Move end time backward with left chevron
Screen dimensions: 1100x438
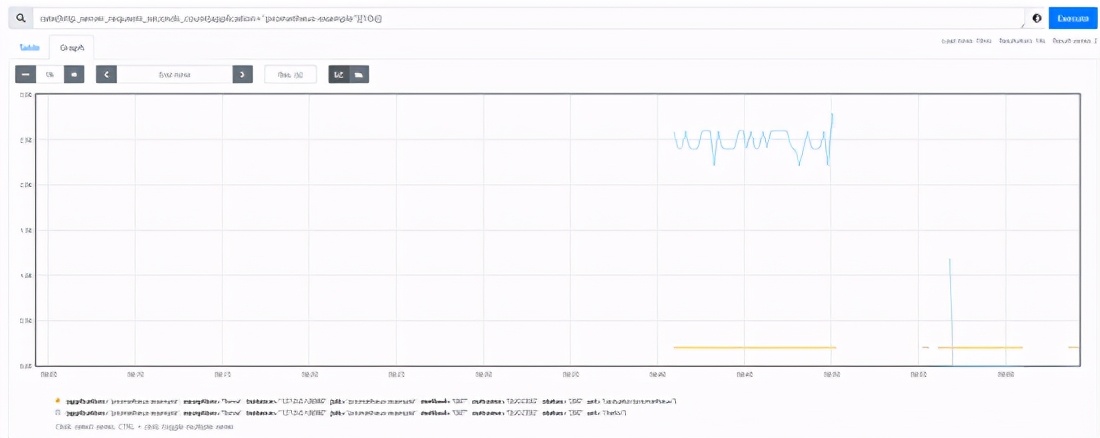click(x=107, y=74)
